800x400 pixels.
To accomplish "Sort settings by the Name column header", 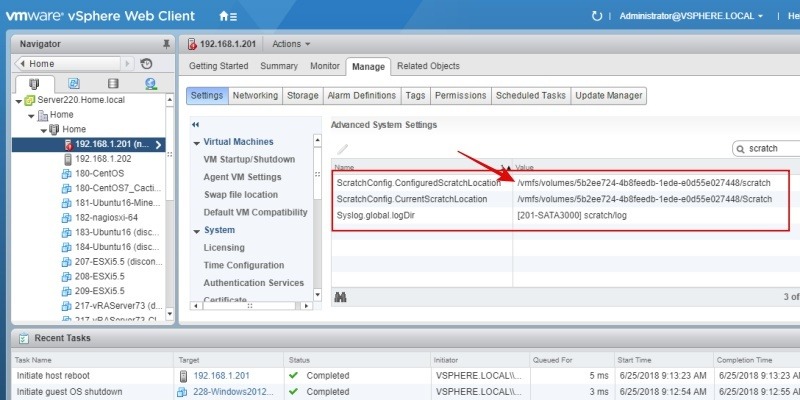I will pyautogui.click(x=422, y=167).
